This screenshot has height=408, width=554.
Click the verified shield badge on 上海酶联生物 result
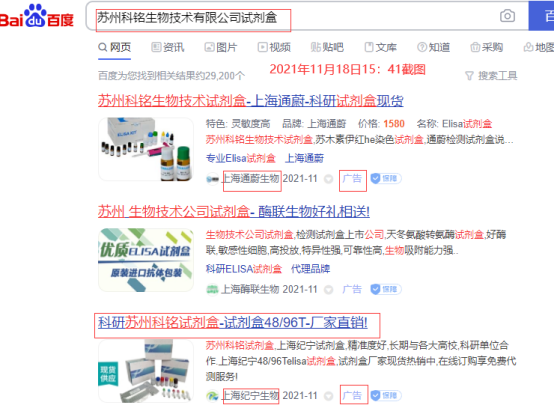[386, 289]
